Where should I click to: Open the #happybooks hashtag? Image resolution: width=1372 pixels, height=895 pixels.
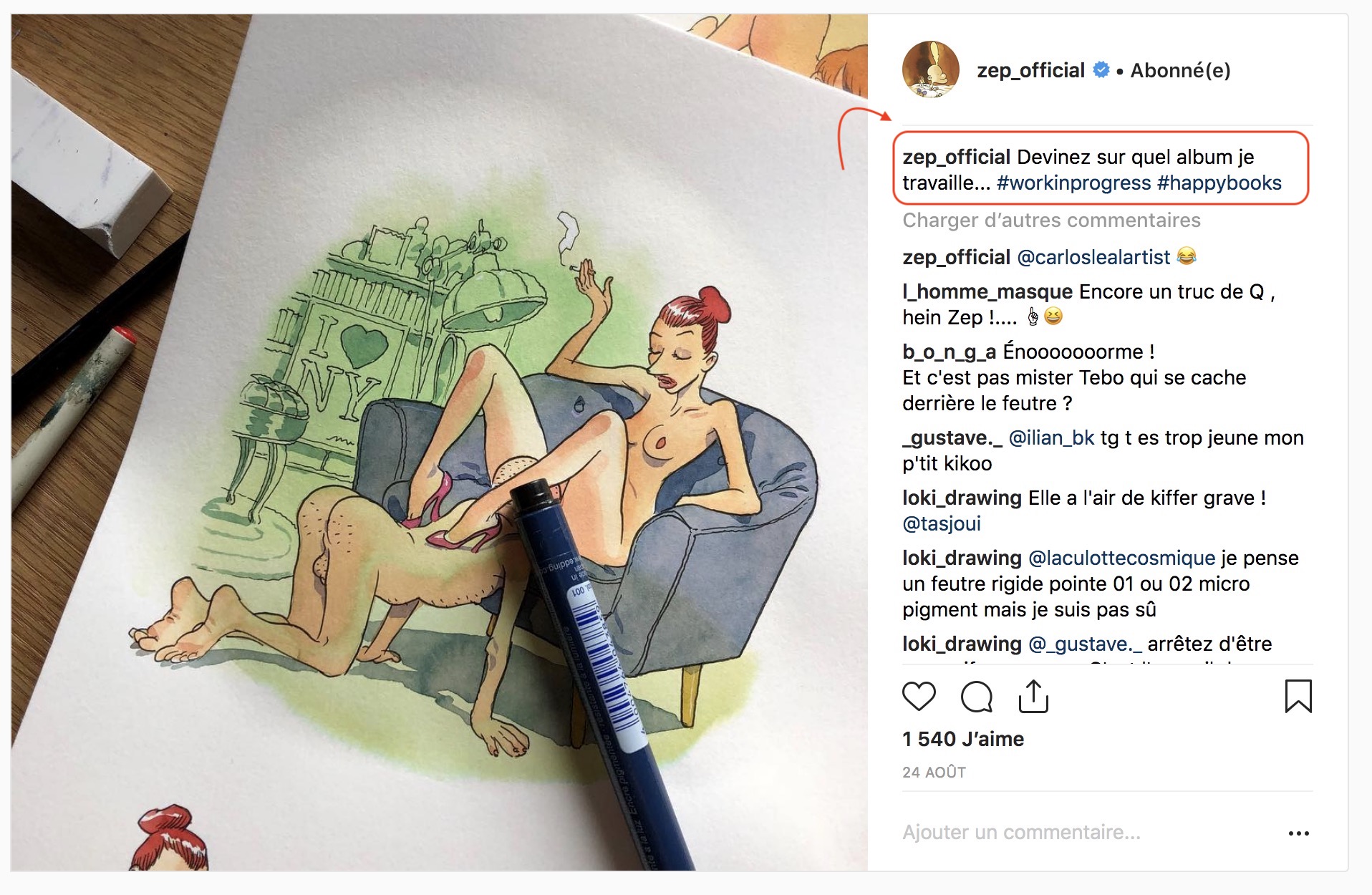pyautogui.click(x=1219, y=183)
